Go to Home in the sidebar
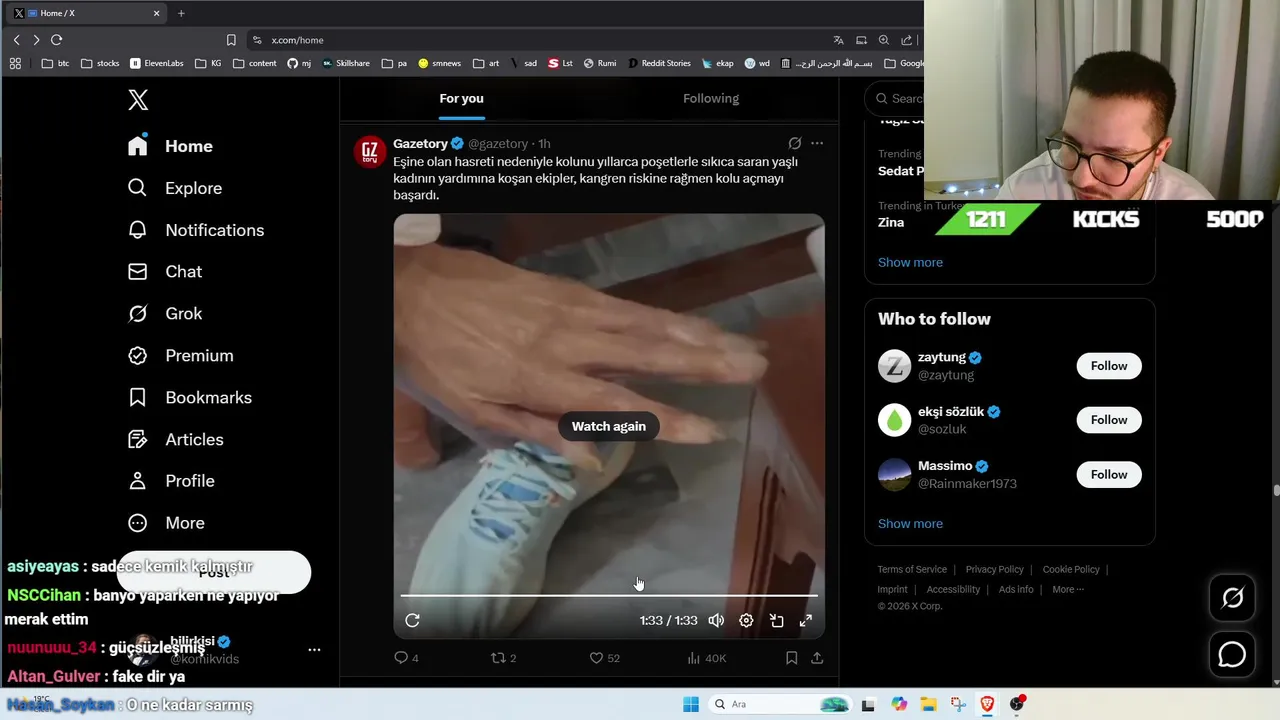 [170, 146]
